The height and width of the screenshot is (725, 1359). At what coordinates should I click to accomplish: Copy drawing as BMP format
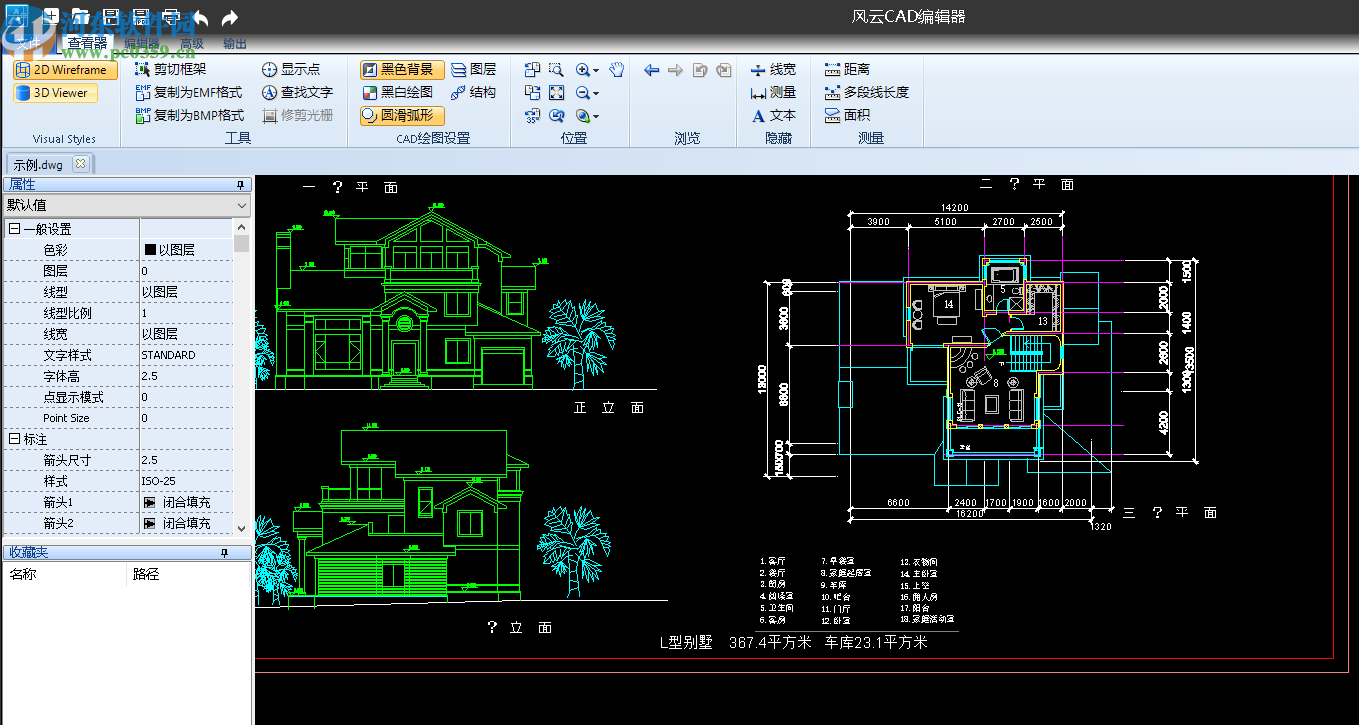(x=189, y=115)
